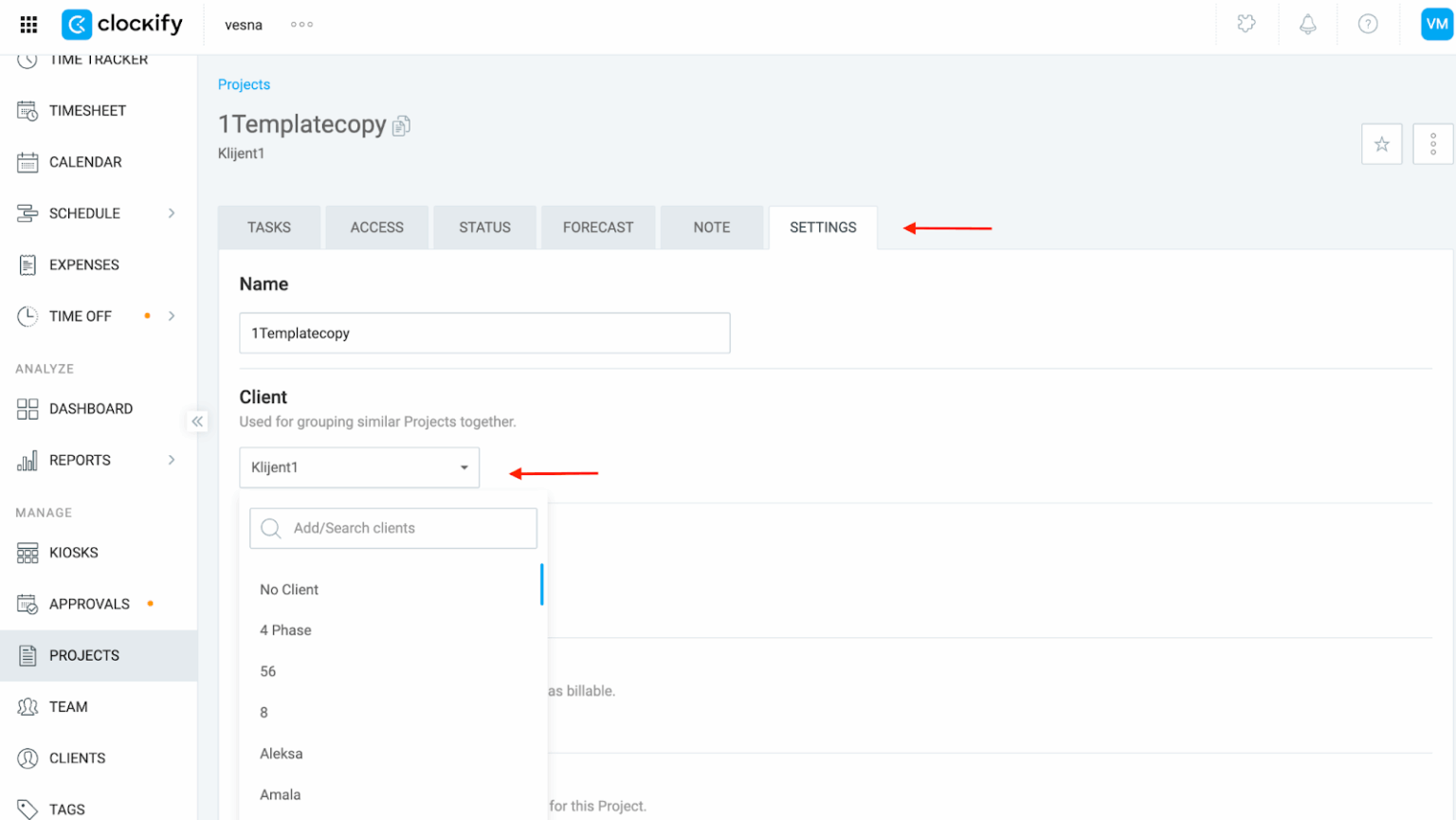Open Dashboard from the sidebar
This screenshot has height=820, width=1456.
90,409
